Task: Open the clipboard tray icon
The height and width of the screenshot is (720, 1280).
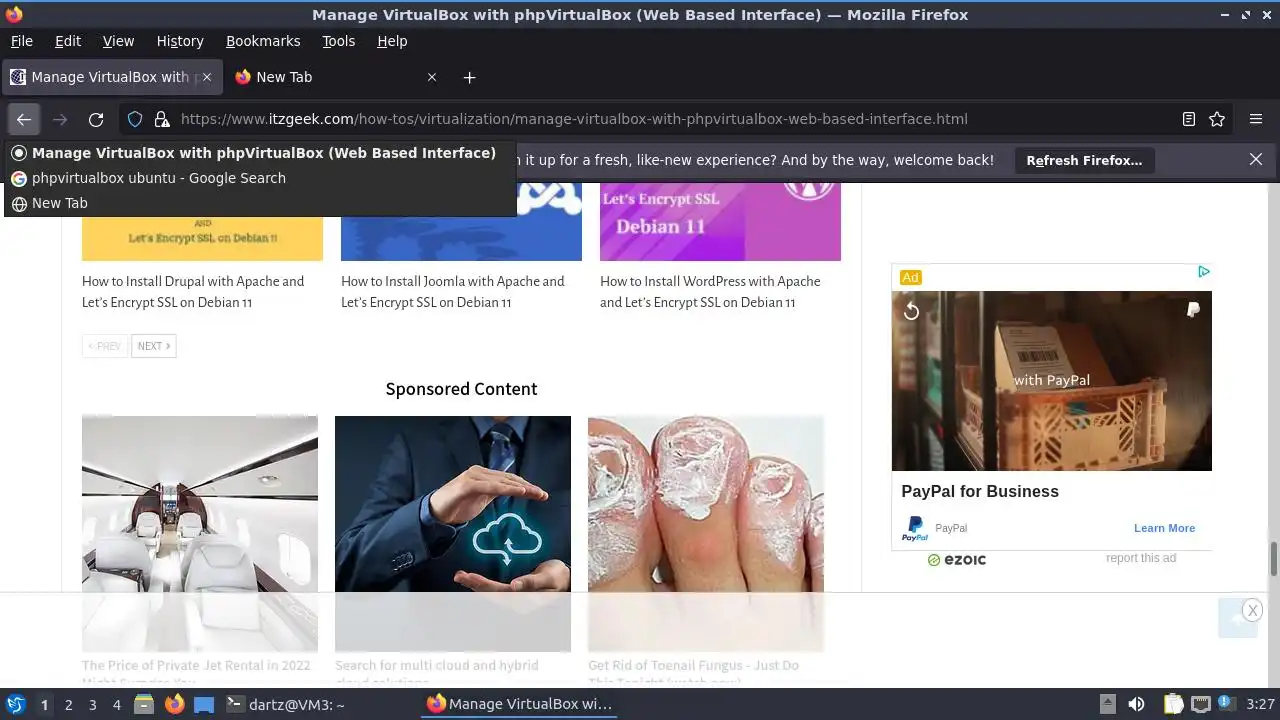Action: pos(1173,704)
